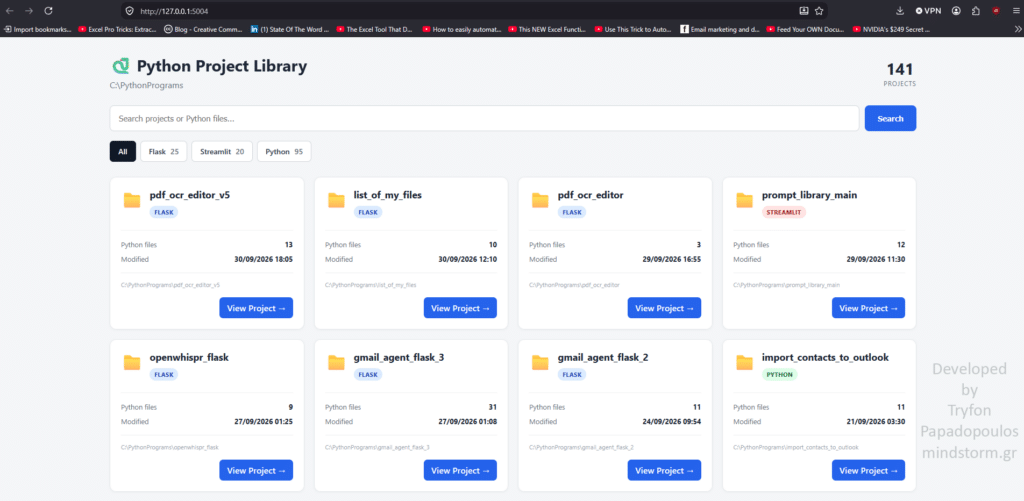Click the shield icon in the address bar
Viewport: 1024px width, 501px height.
[x=129, y=11]
